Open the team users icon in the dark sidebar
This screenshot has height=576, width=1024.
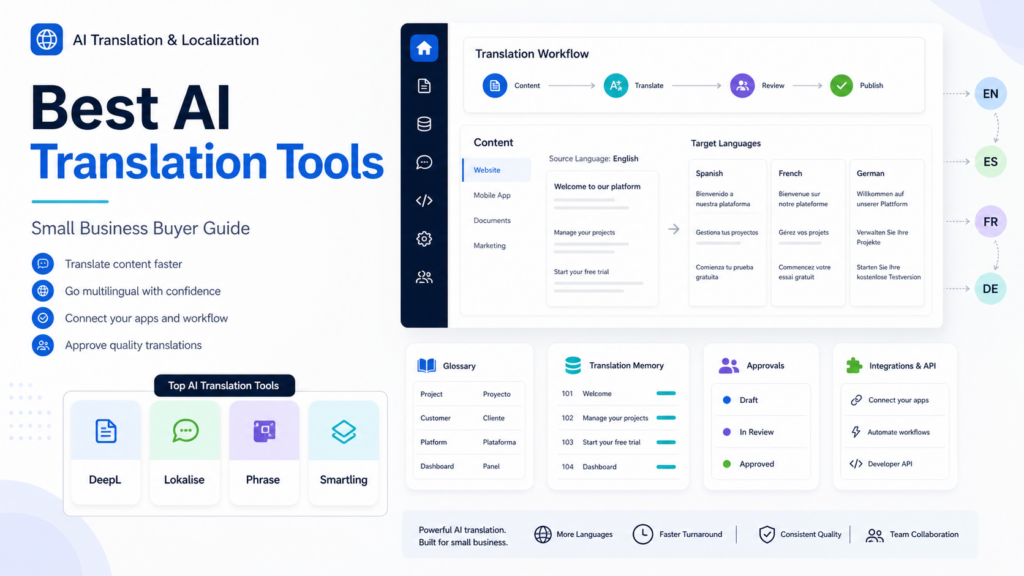[x=424, y=277]
